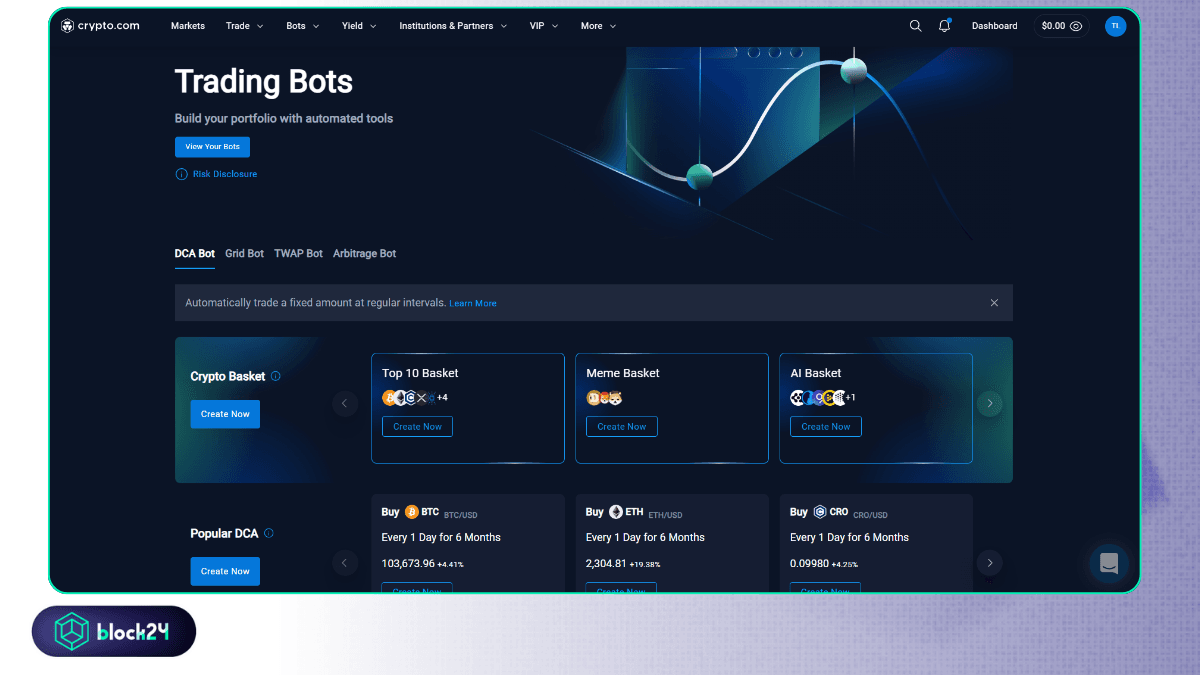
Task: Click View Your Bots button
Action: pos(212,147)
